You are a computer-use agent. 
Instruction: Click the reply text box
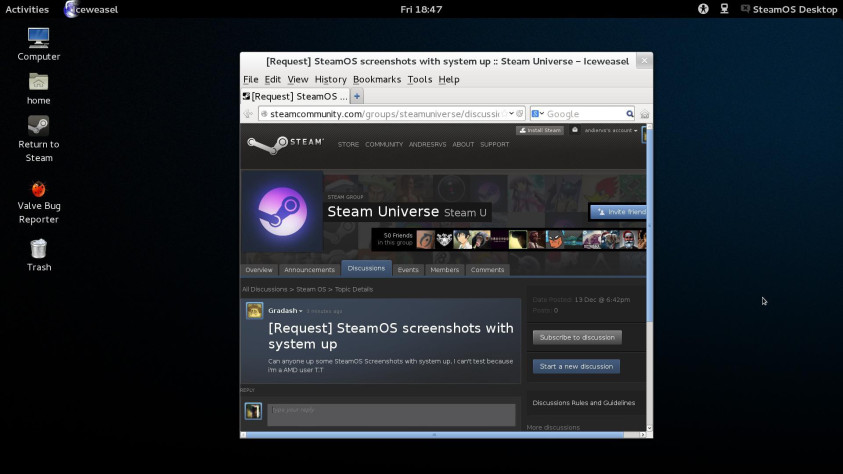391,415
